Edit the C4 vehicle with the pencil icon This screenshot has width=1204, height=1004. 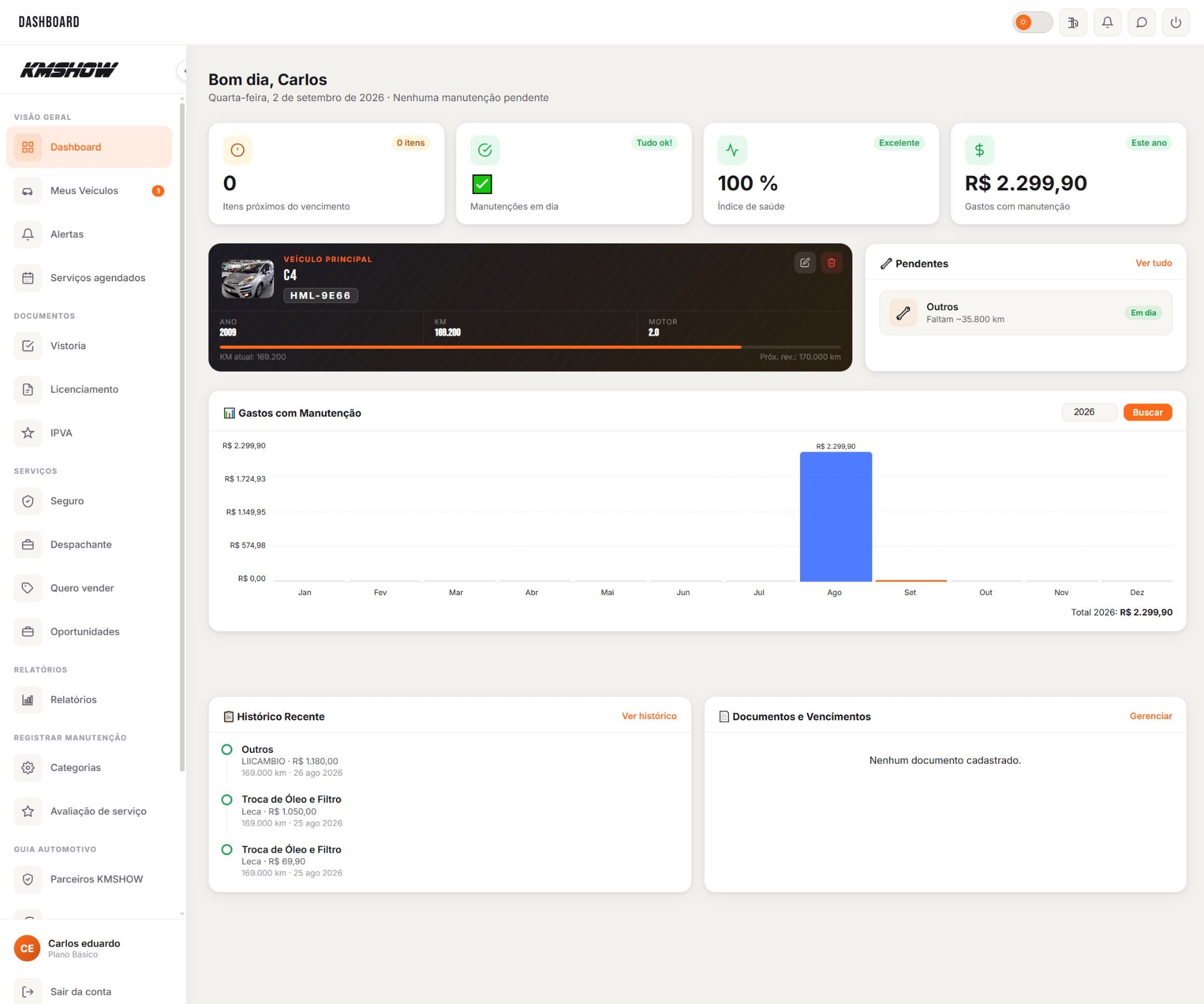click(805, 263)
